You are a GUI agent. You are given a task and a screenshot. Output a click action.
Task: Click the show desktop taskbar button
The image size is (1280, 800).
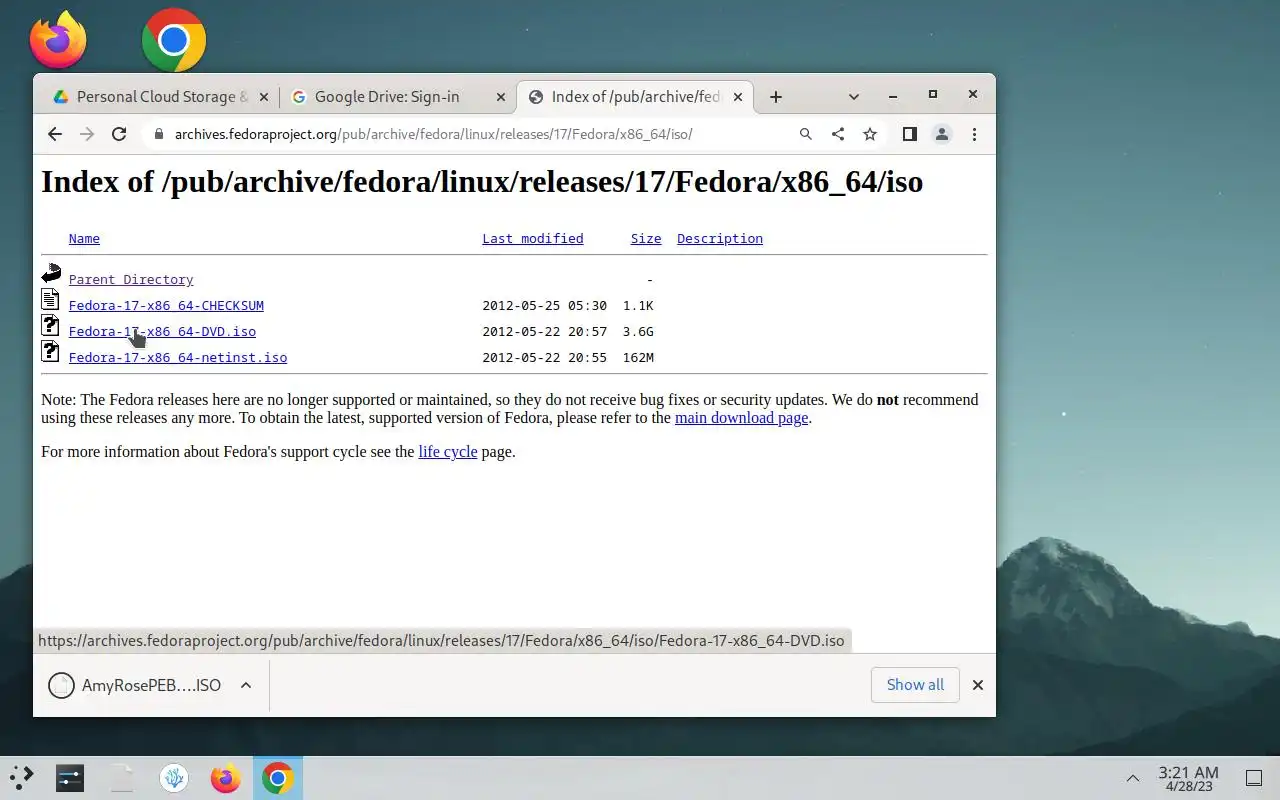[1254, 778]
